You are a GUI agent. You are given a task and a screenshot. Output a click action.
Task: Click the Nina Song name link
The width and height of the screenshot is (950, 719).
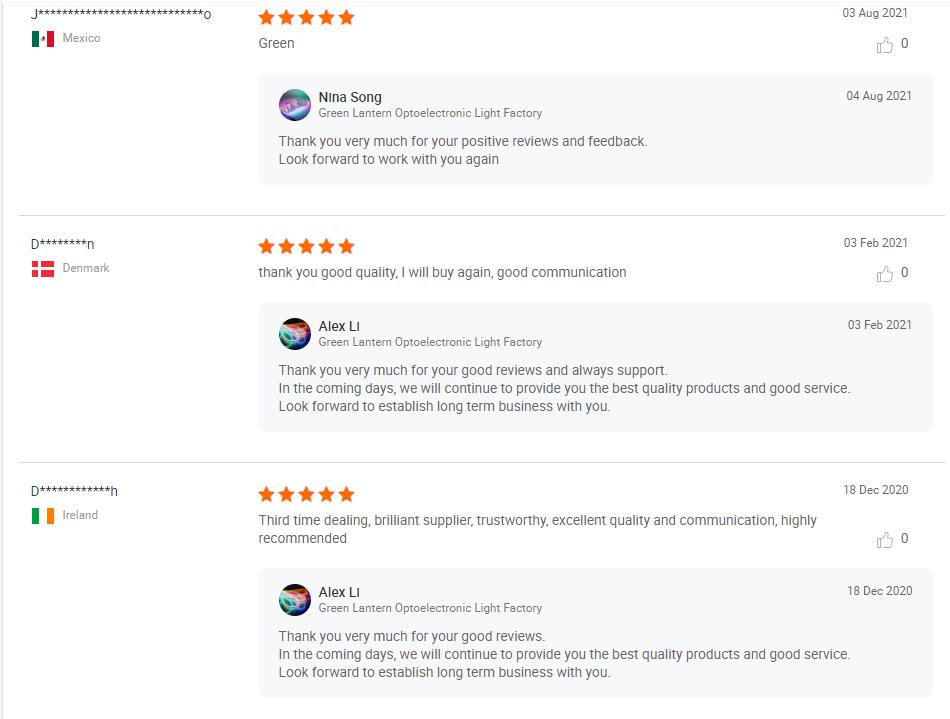click(x=350, y=97)
